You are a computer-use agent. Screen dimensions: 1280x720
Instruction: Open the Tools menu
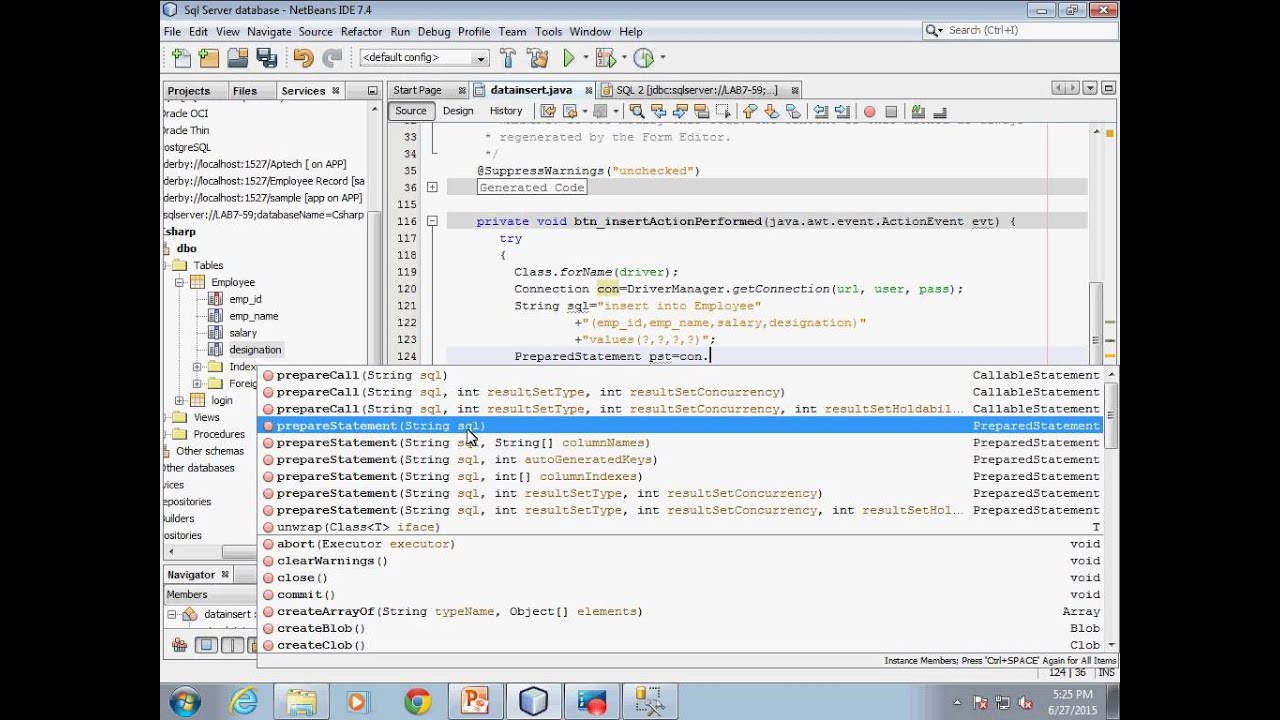549,32
